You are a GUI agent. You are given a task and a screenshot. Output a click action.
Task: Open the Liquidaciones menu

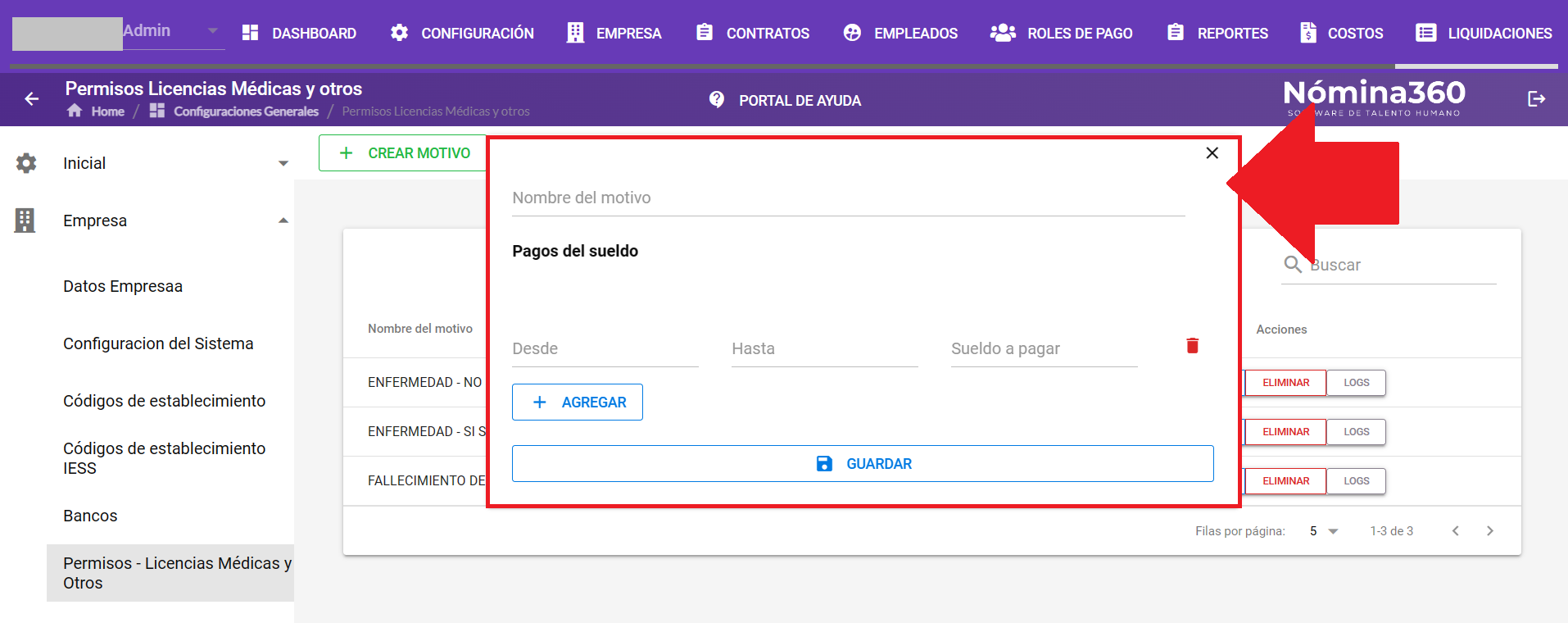pyautogui.click(x=1483, y=33)
